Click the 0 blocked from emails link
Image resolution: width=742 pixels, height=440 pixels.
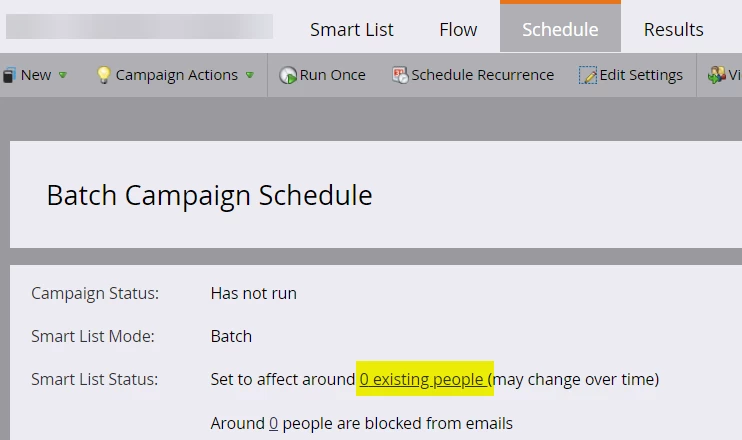point(274,423)
